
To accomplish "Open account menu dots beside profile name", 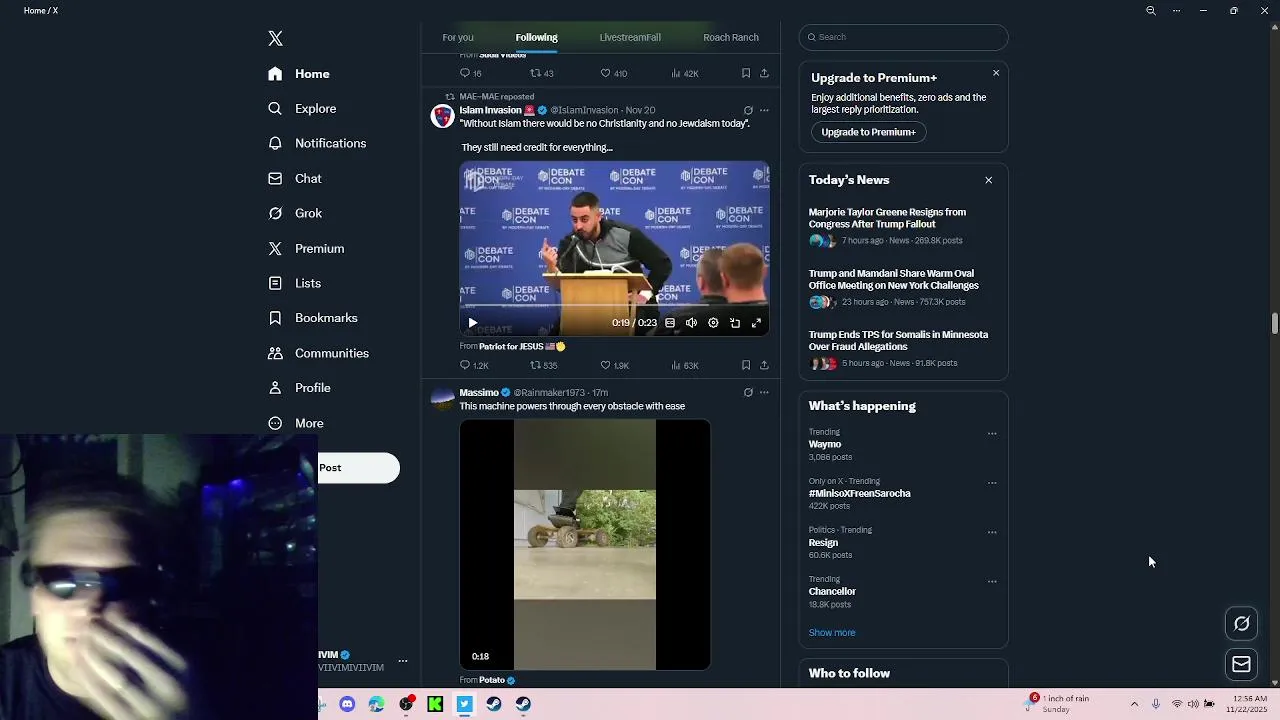I will click(403, 661).
